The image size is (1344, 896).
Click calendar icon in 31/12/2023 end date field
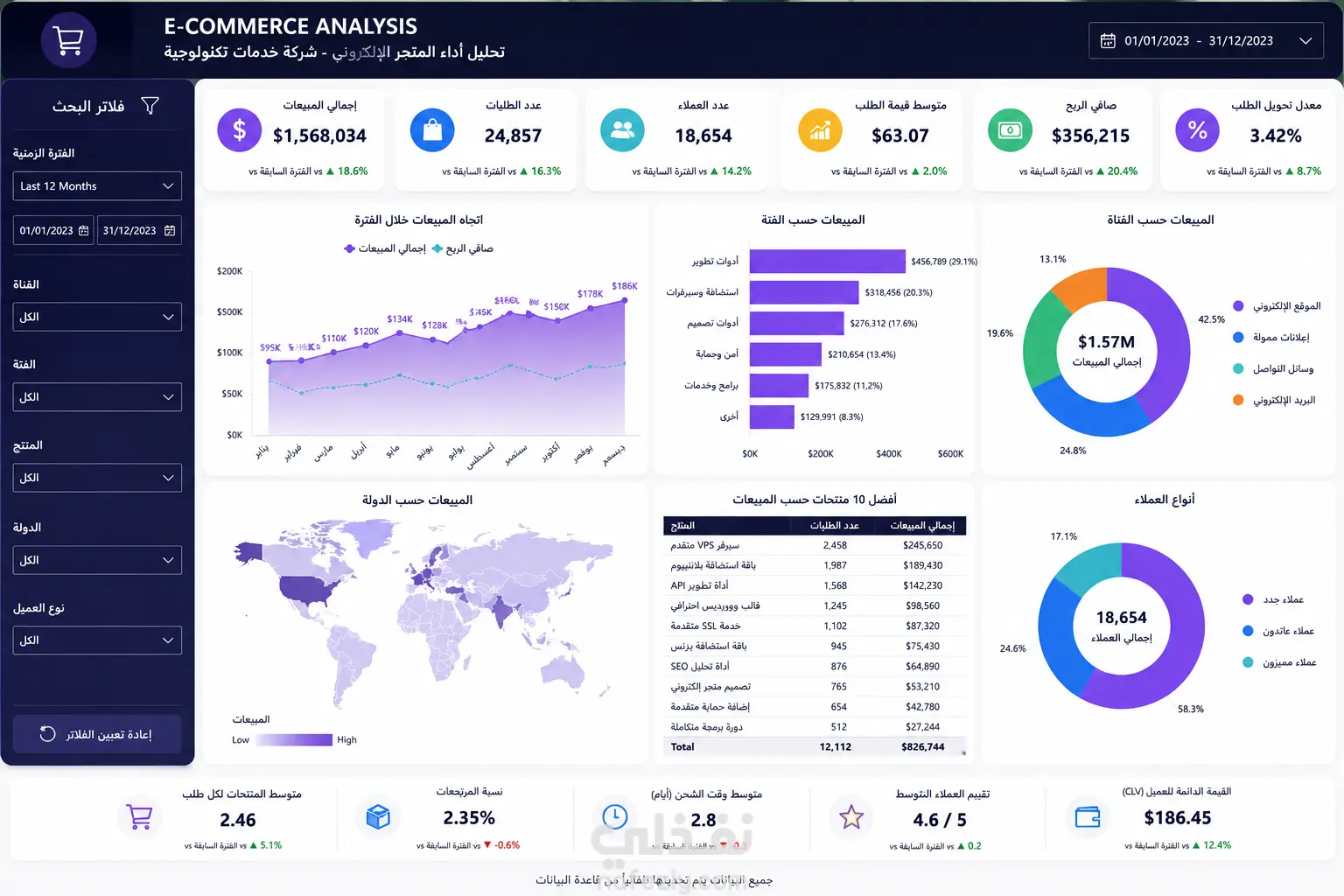[x=170, y=231]
